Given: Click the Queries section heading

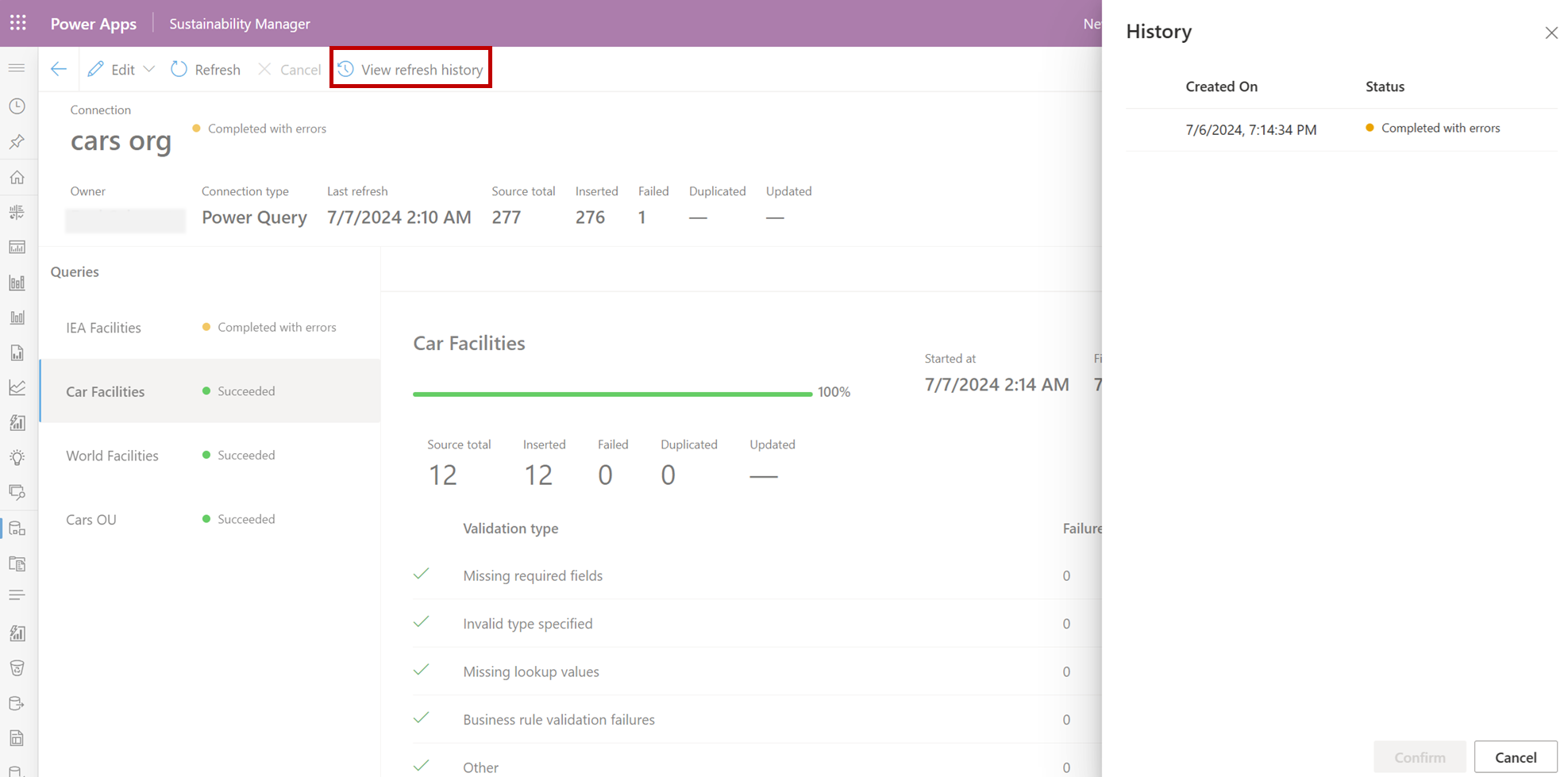Looking at the screenshot, I should (75, 271).
